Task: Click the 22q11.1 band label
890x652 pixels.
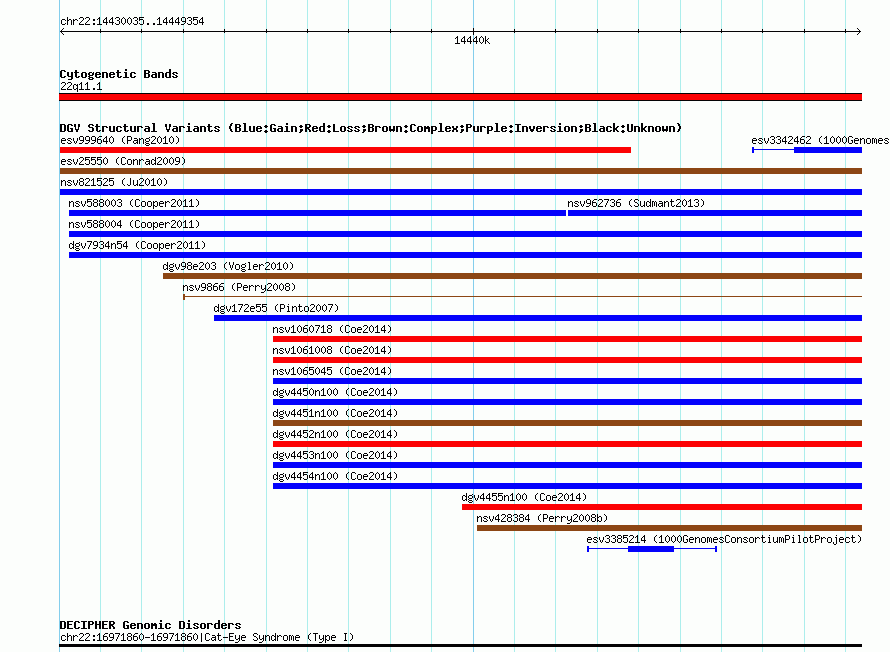Action: (81, 86)
